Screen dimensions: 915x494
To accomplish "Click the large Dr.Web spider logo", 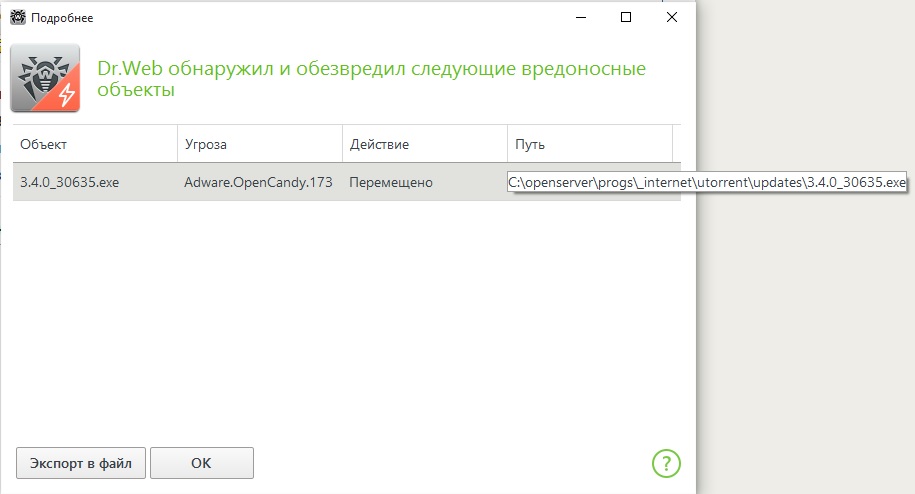I will pyautogui.click(x=44, y=80).
